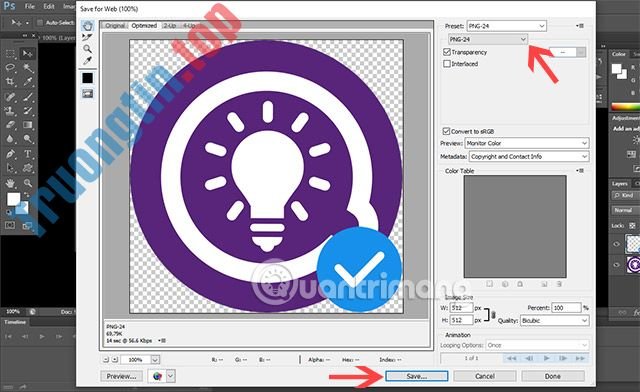Select the Magic Wand tool in Photoshop toolbar
640x392 pixels.
point(27,67)
